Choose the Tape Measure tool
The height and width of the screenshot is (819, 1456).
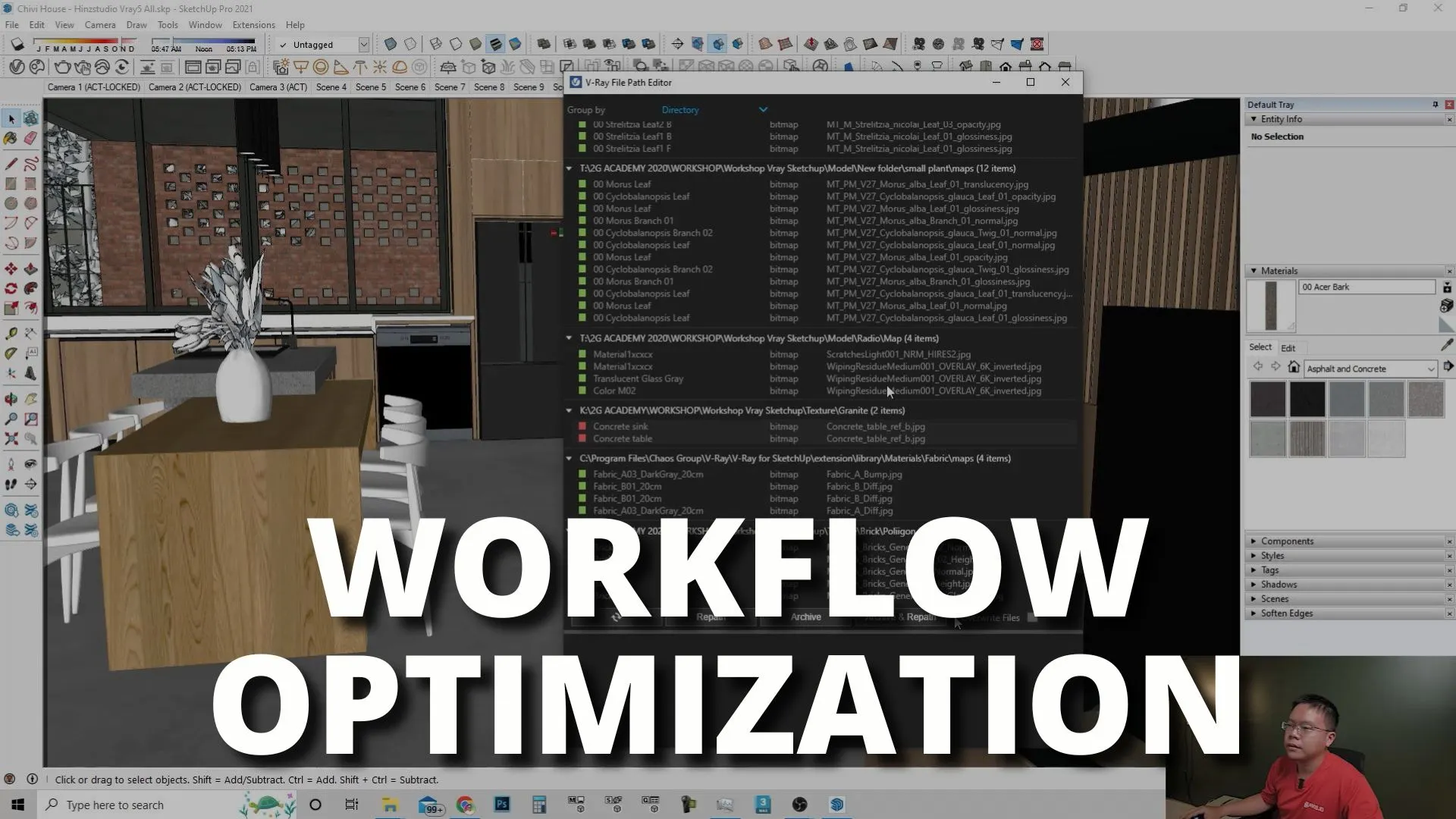tap(11, 334)
